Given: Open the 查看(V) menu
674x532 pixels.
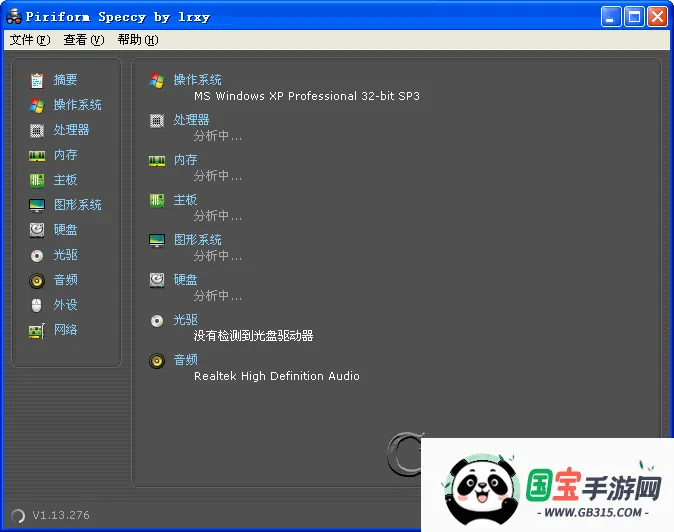Looking at the screenshot, I should pos(84,40).
